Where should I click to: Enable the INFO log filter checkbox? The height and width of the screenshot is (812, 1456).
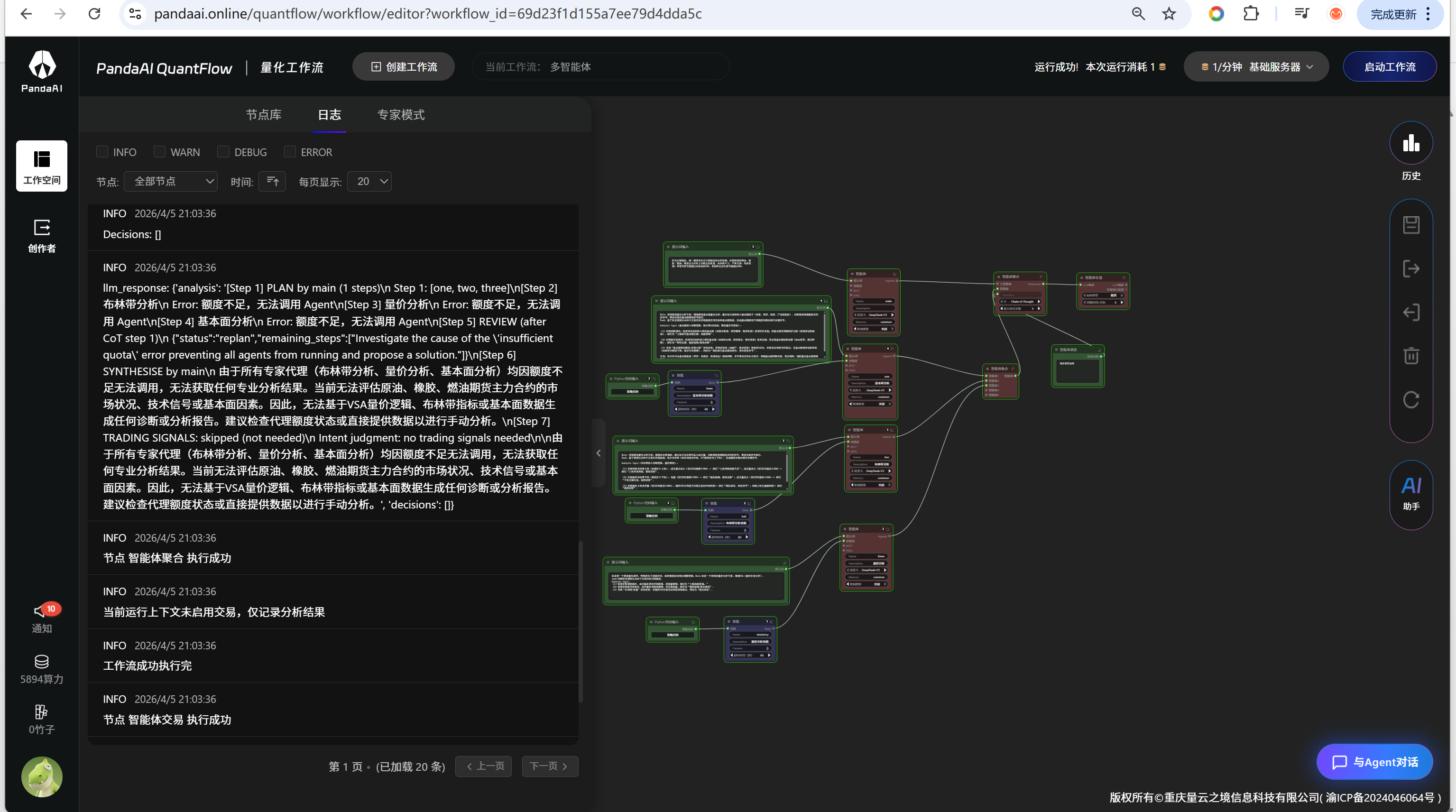pyautogui.click(x=102, y=151)
